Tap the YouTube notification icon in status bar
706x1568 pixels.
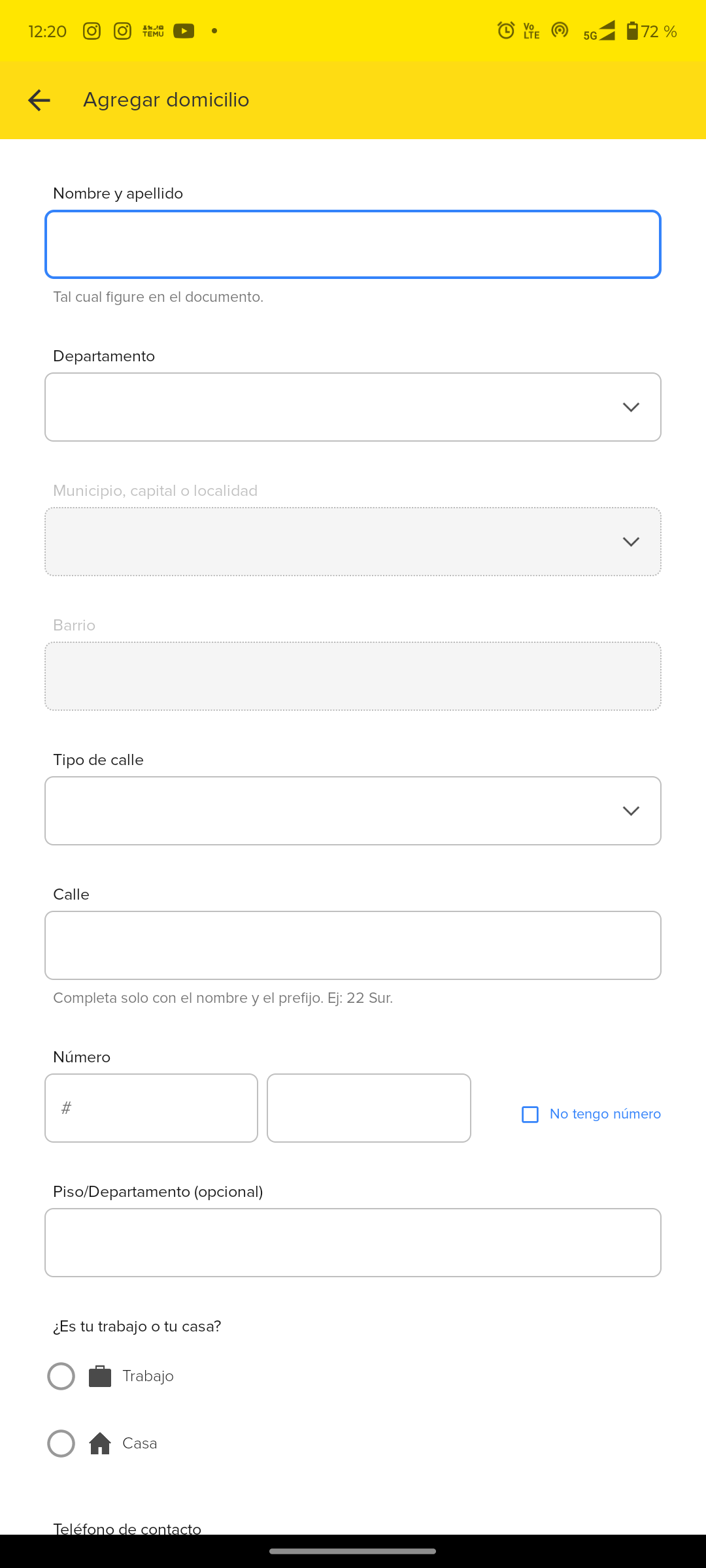184,31
